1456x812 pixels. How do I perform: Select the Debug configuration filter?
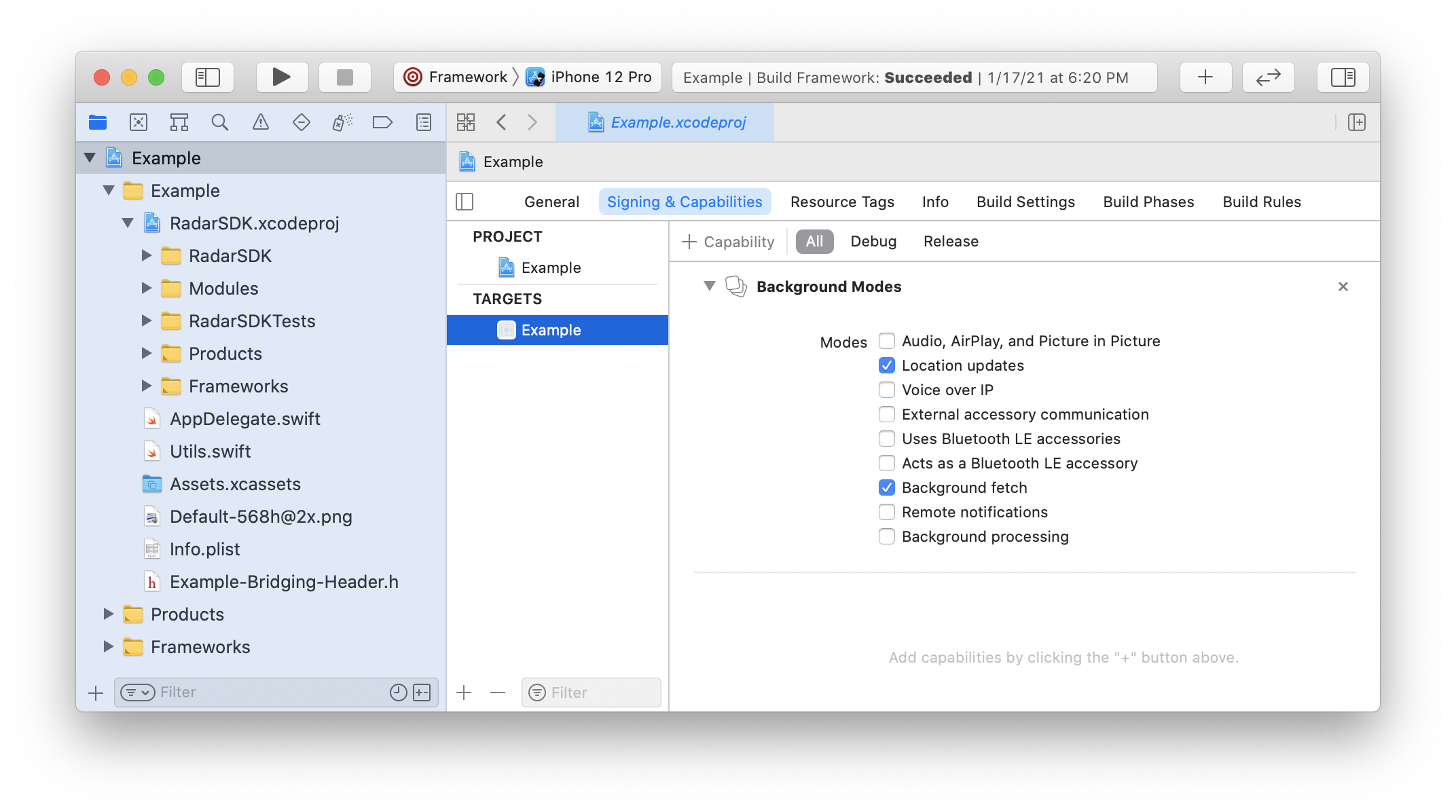coord(872,240)
